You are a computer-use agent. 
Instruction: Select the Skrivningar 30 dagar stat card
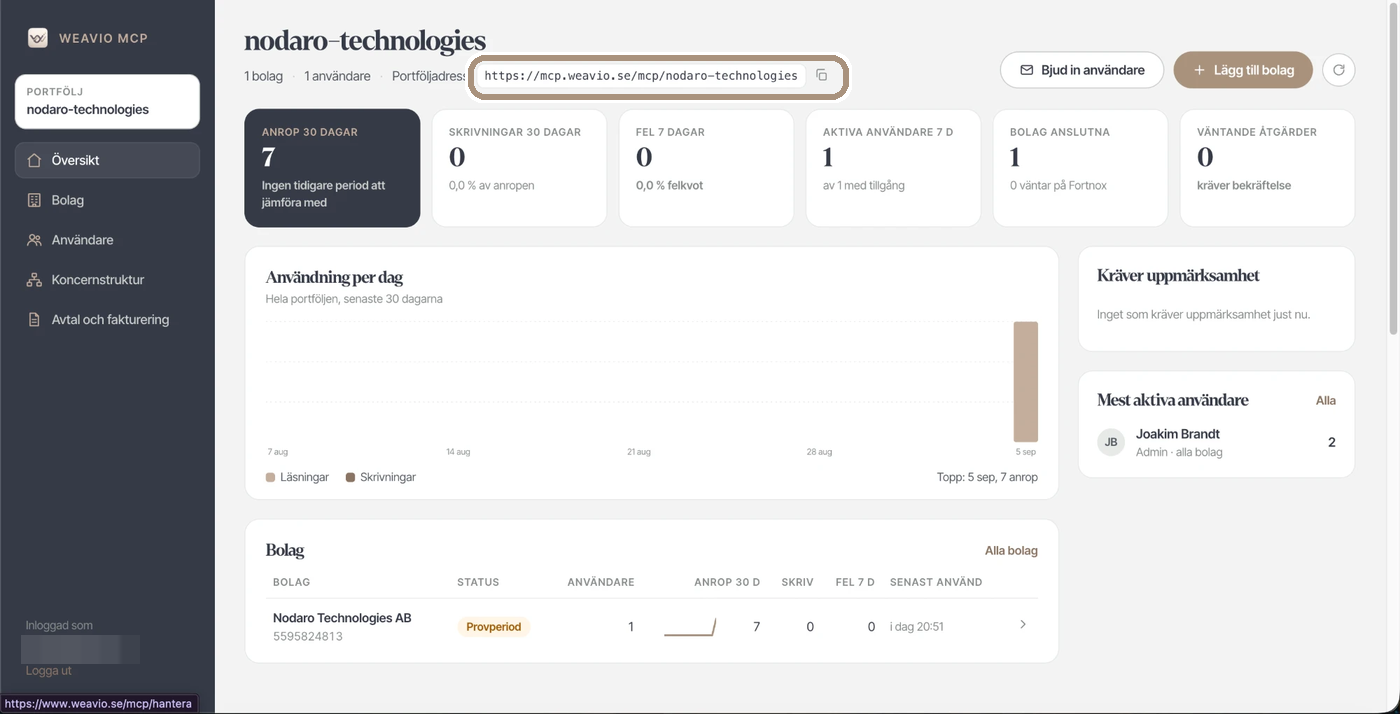point(519,168)
